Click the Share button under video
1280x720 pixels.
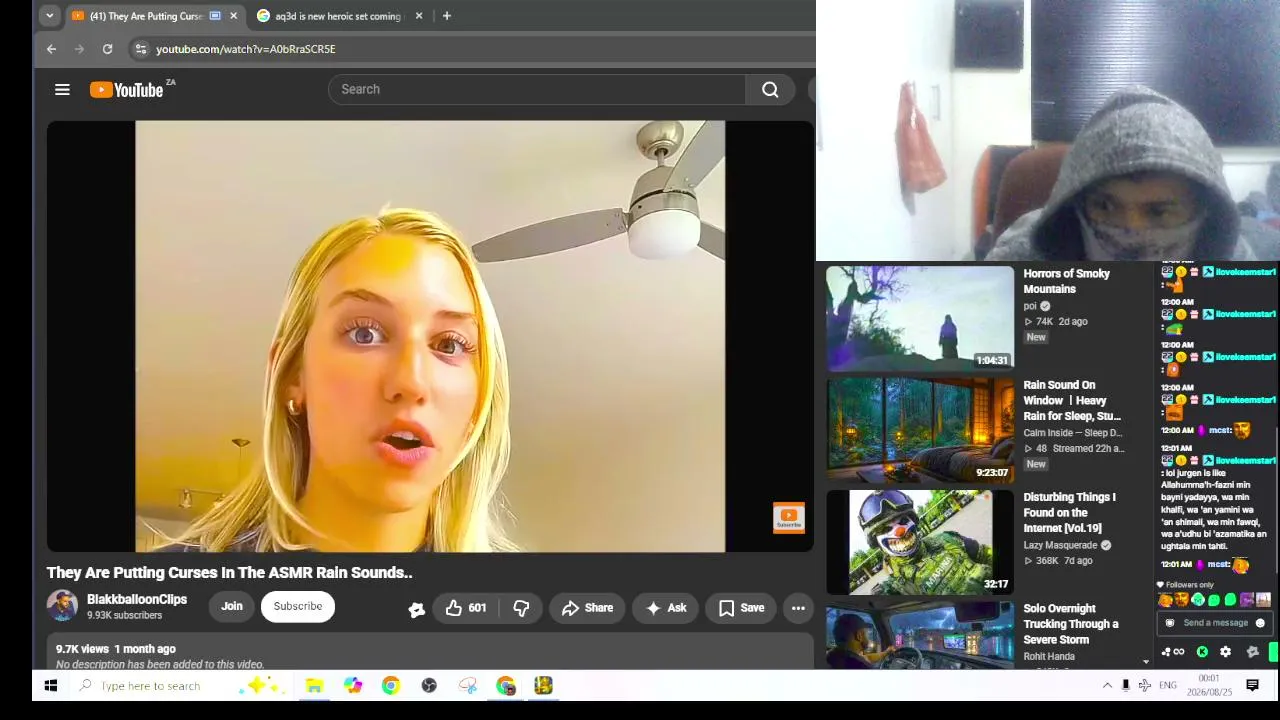click(587, 608)
